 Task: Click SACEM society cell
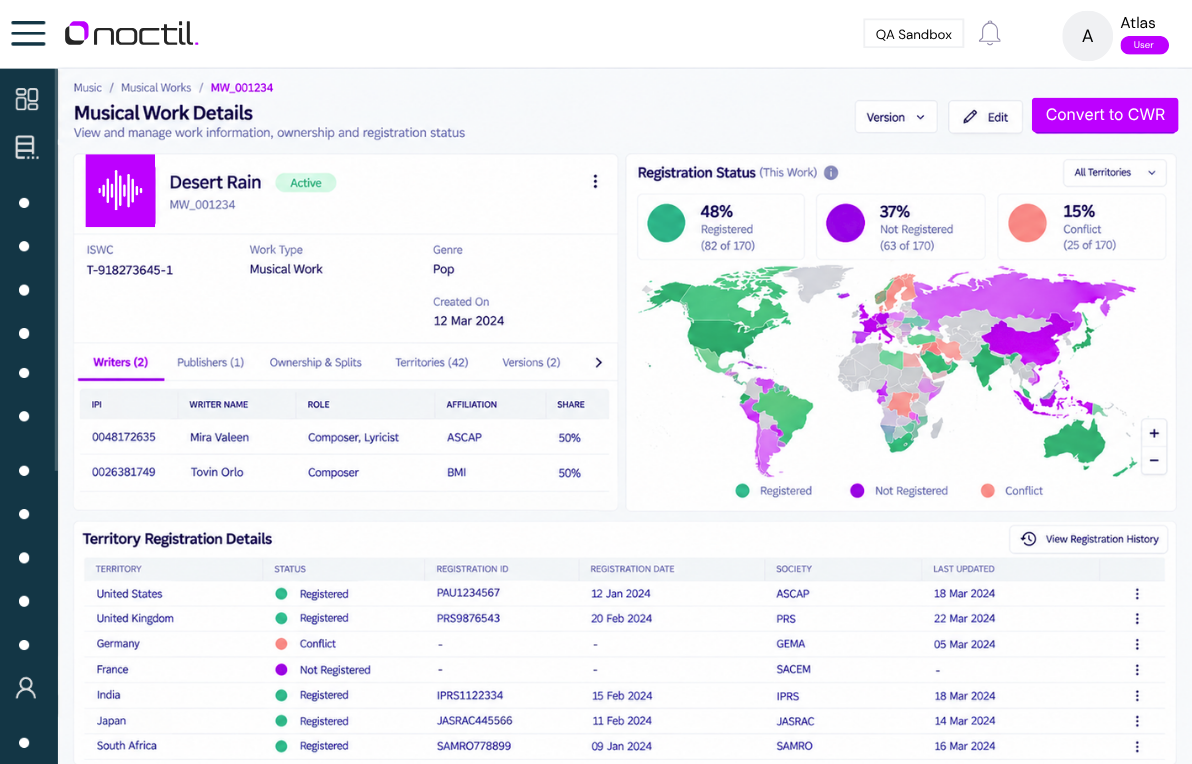pos(794,670)
